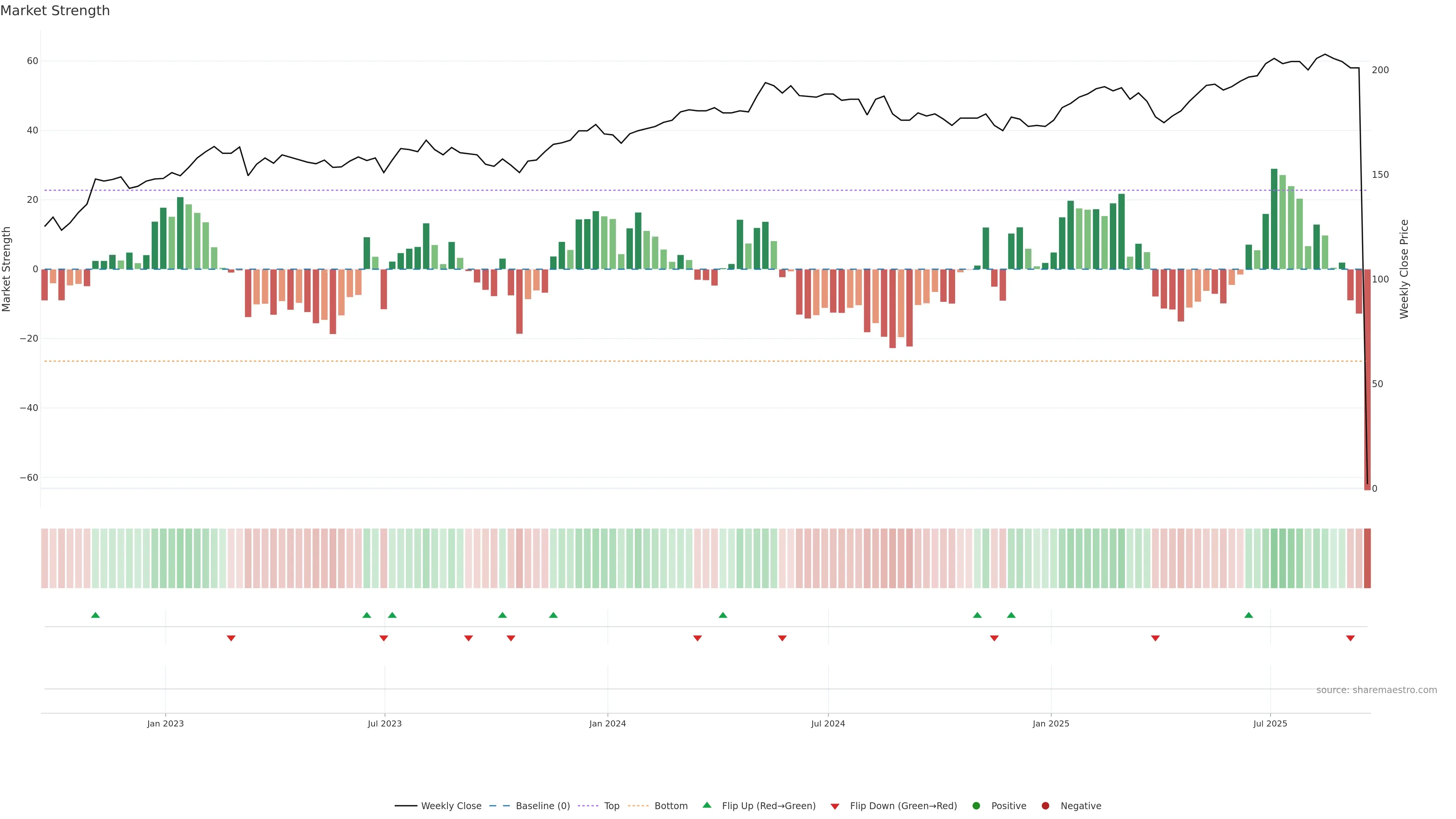Click the Negative red circle legend icon
1456x819 pixels.
[1045, 806]
